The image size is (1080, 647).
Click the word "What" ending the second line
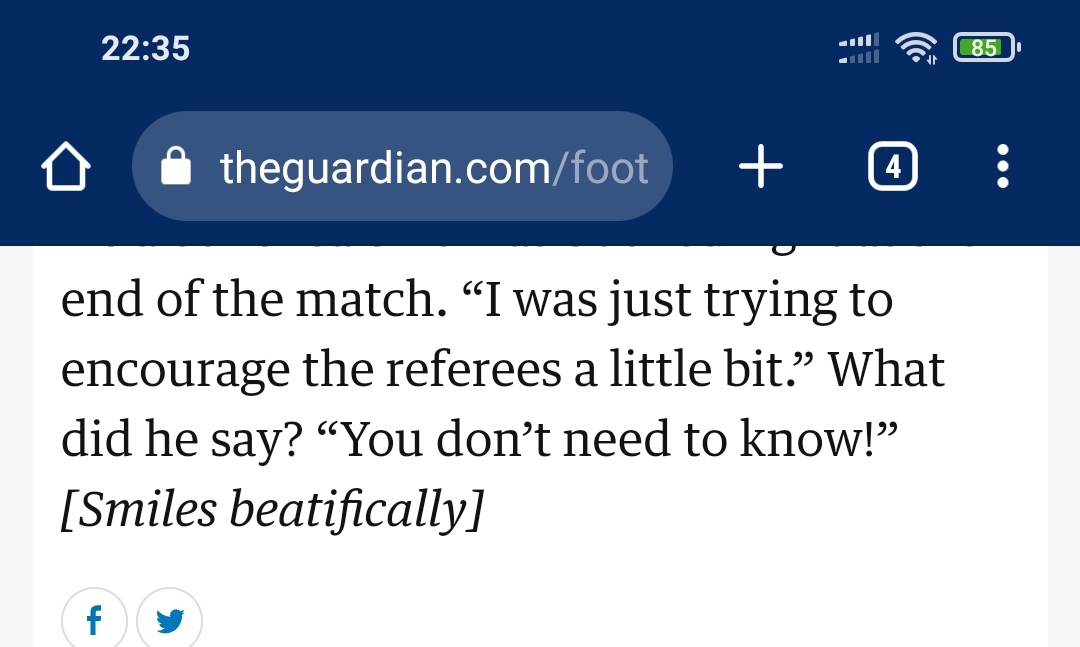(x=886, y=369)
